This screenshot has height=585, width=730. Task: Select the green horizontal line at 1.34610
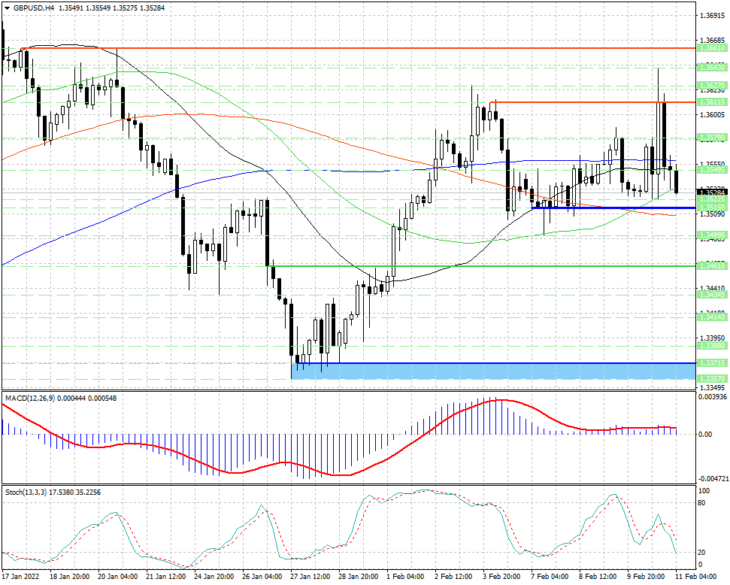[x=481, y=266]
